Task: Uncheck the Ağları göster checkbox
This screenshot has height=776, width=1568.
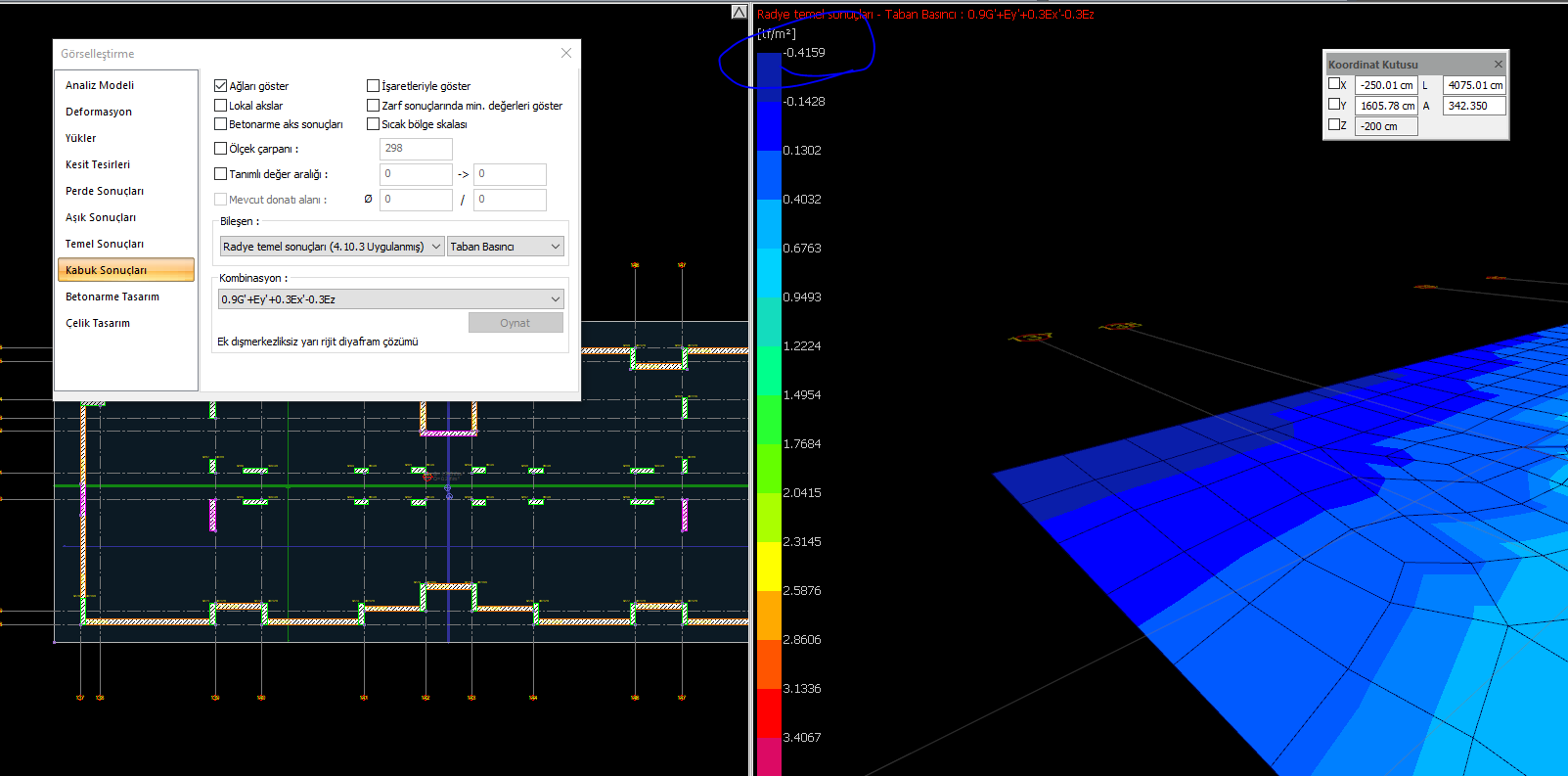Action: pos(221,86)
